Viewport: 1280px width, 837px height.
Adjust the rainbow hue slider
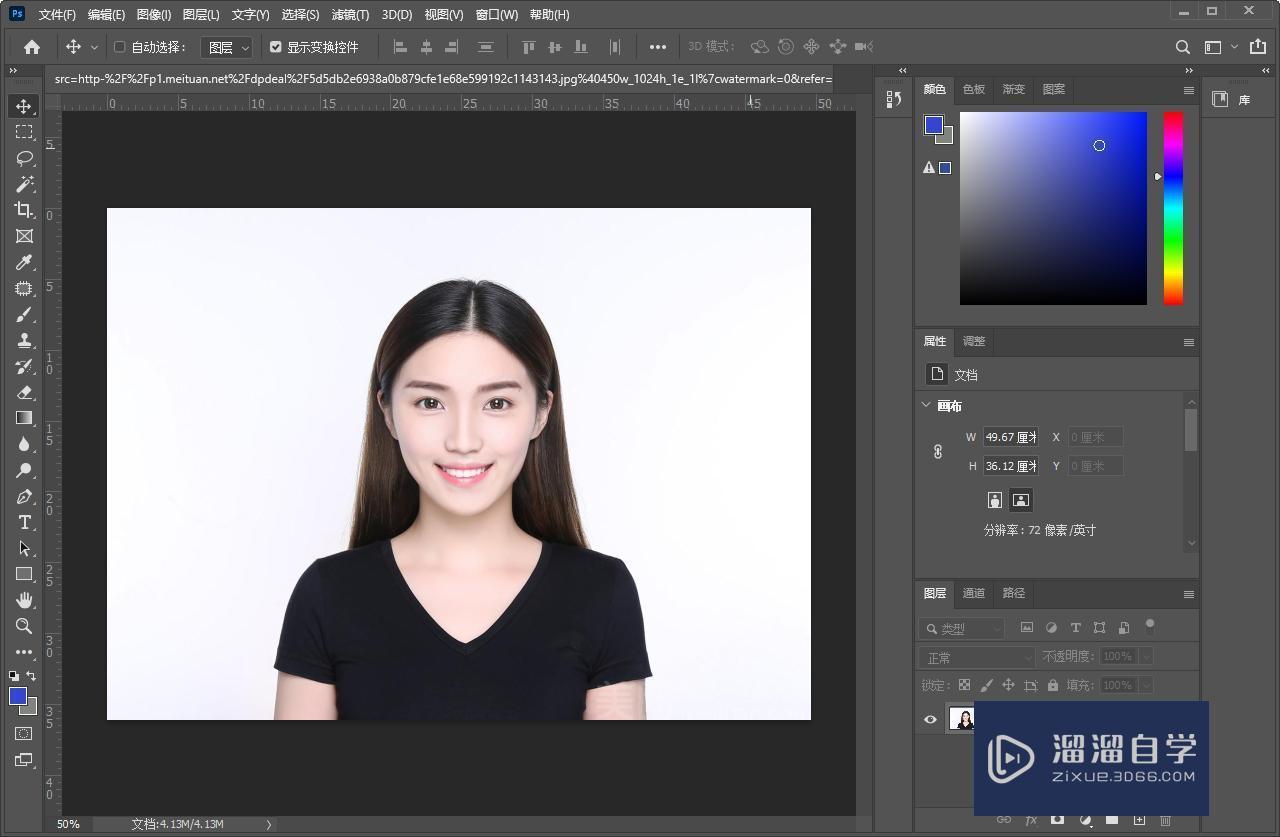click(x=1173, y=208)
